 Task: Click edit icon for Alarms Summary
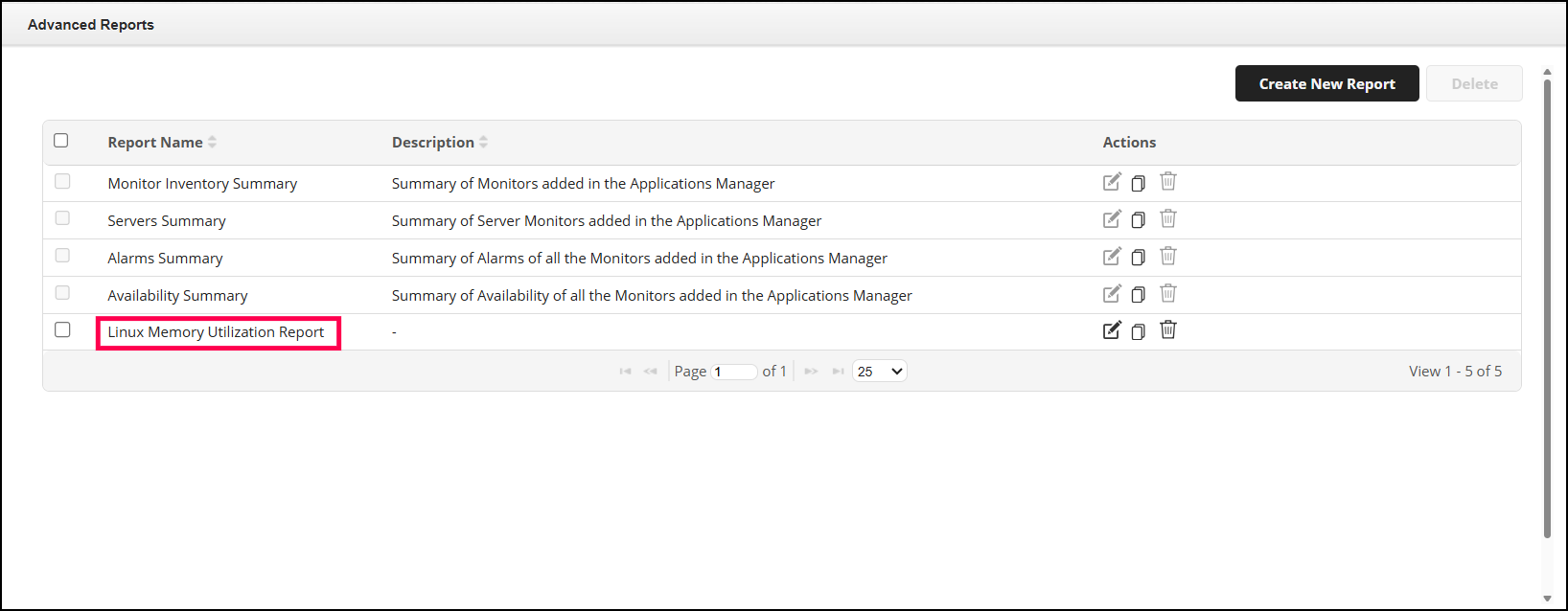(1112, 257)
